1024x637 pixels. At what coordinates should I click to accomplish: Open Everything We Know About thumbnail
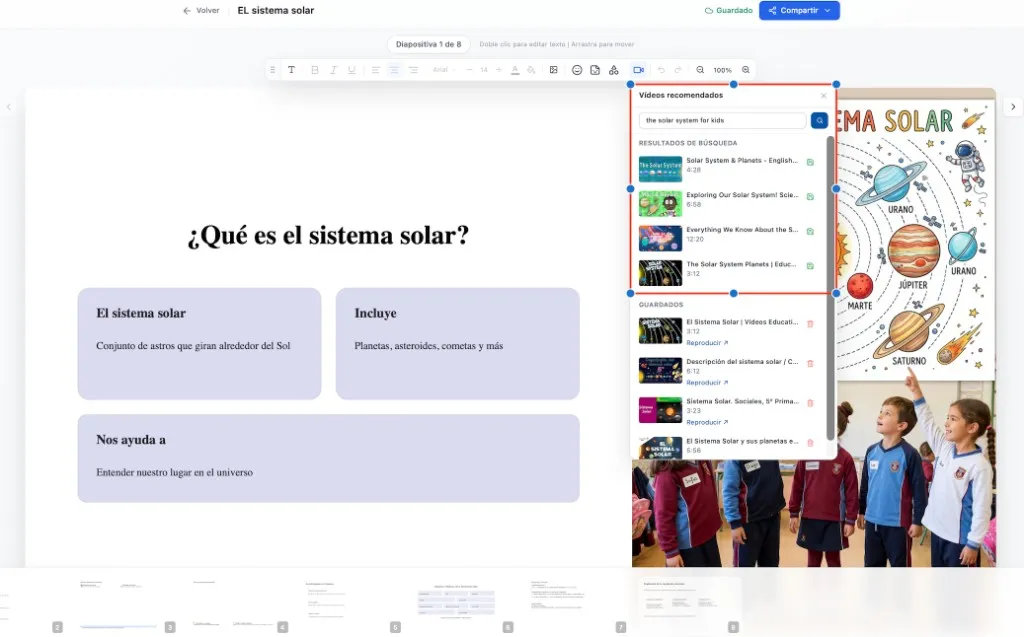(x=660, y=238)
